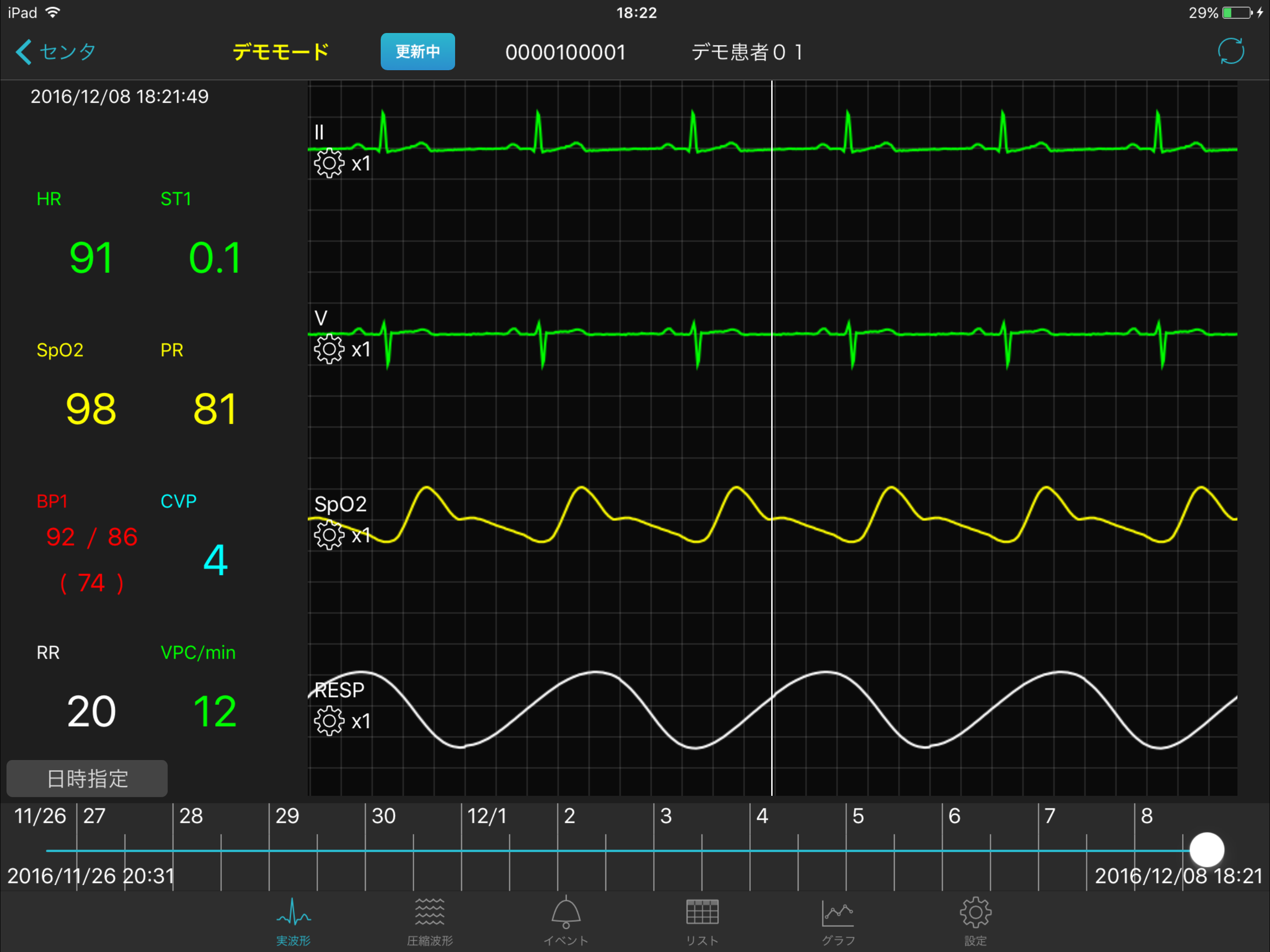Jump to 12/1 on the timeline

click(487, 816)
